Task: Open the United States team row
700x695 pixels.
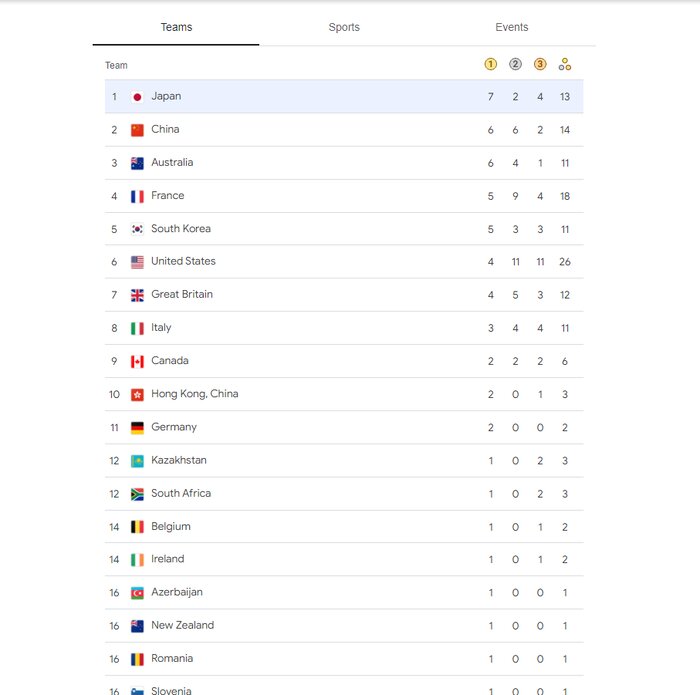Action: (183, 262)
